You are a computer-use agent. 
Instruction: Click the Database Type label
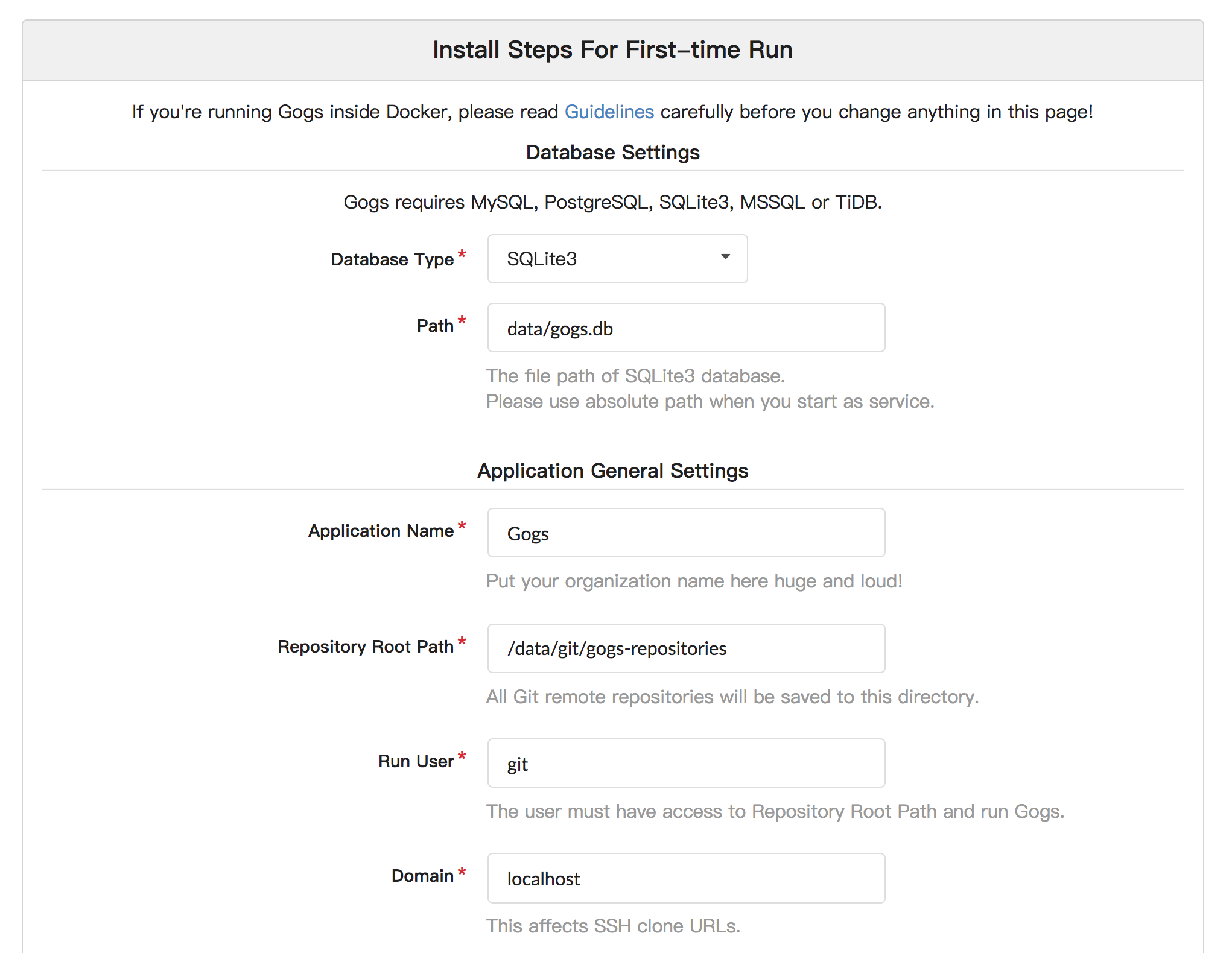[x=392, y=259]
